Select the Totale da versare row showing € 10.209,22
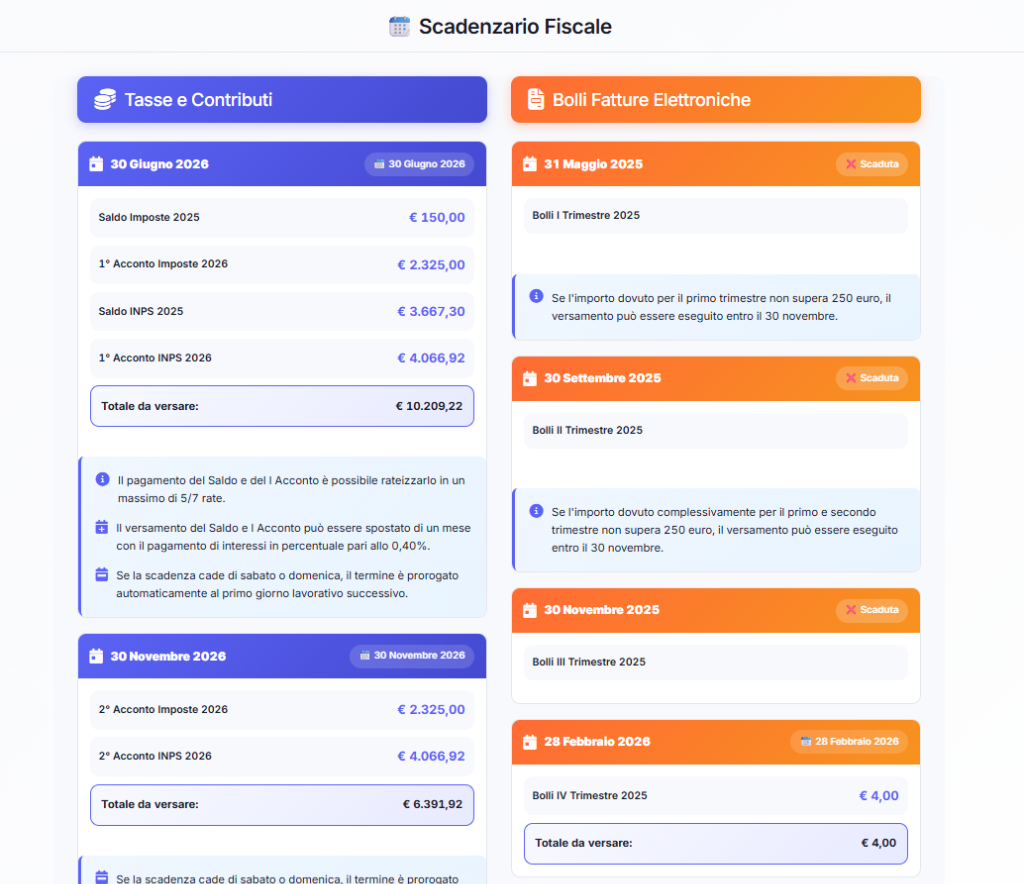Image resolution: width=1024 pixels, height=884 pixels. point(281,406)
